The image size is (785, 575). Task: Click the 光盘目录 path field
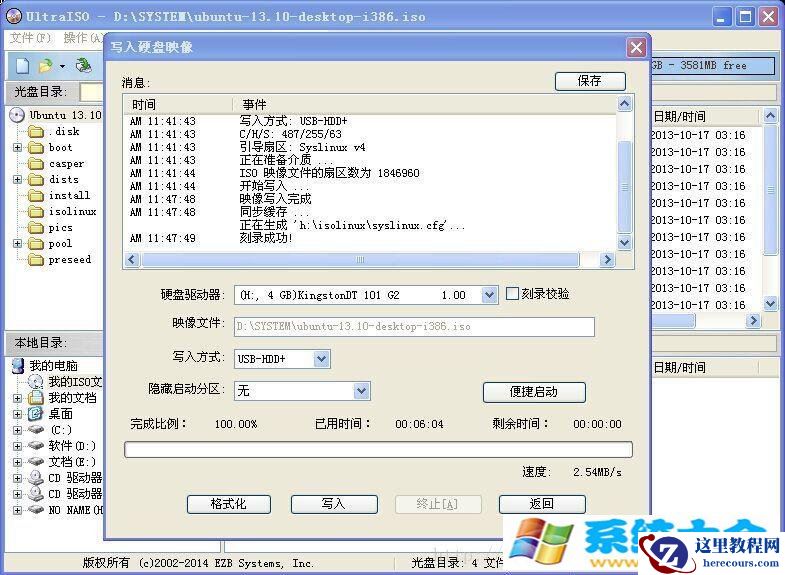click(x=92, y=92)
